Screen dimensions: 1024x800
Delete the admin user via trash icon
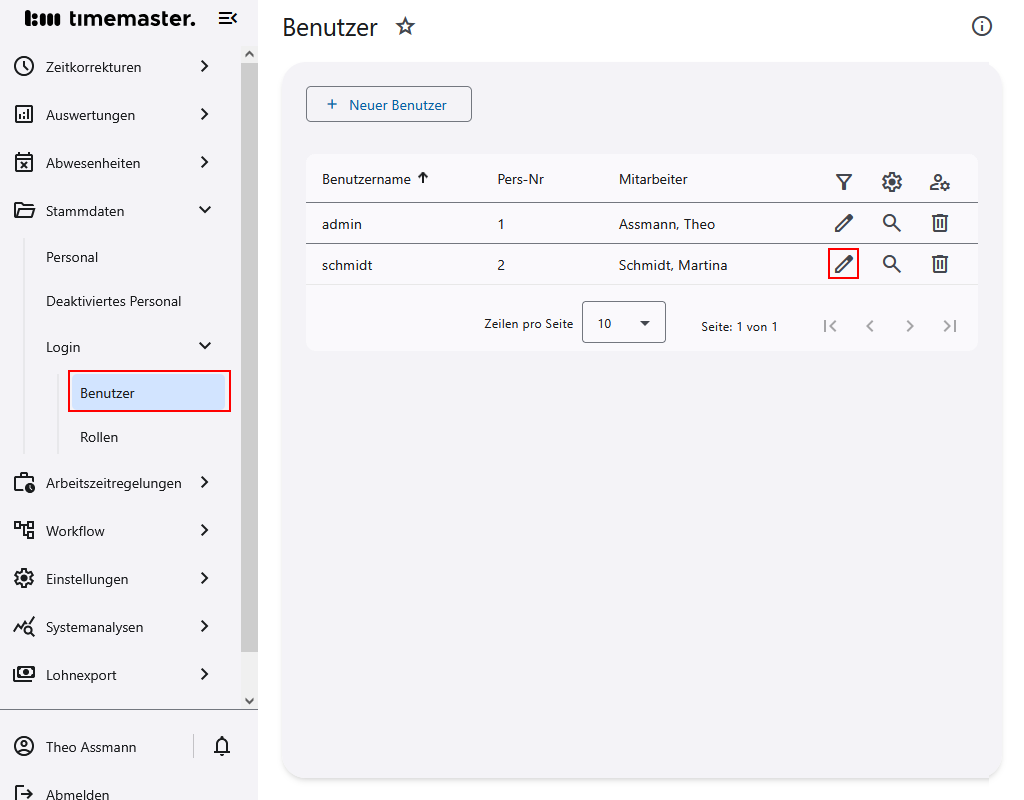click(940, 223)
